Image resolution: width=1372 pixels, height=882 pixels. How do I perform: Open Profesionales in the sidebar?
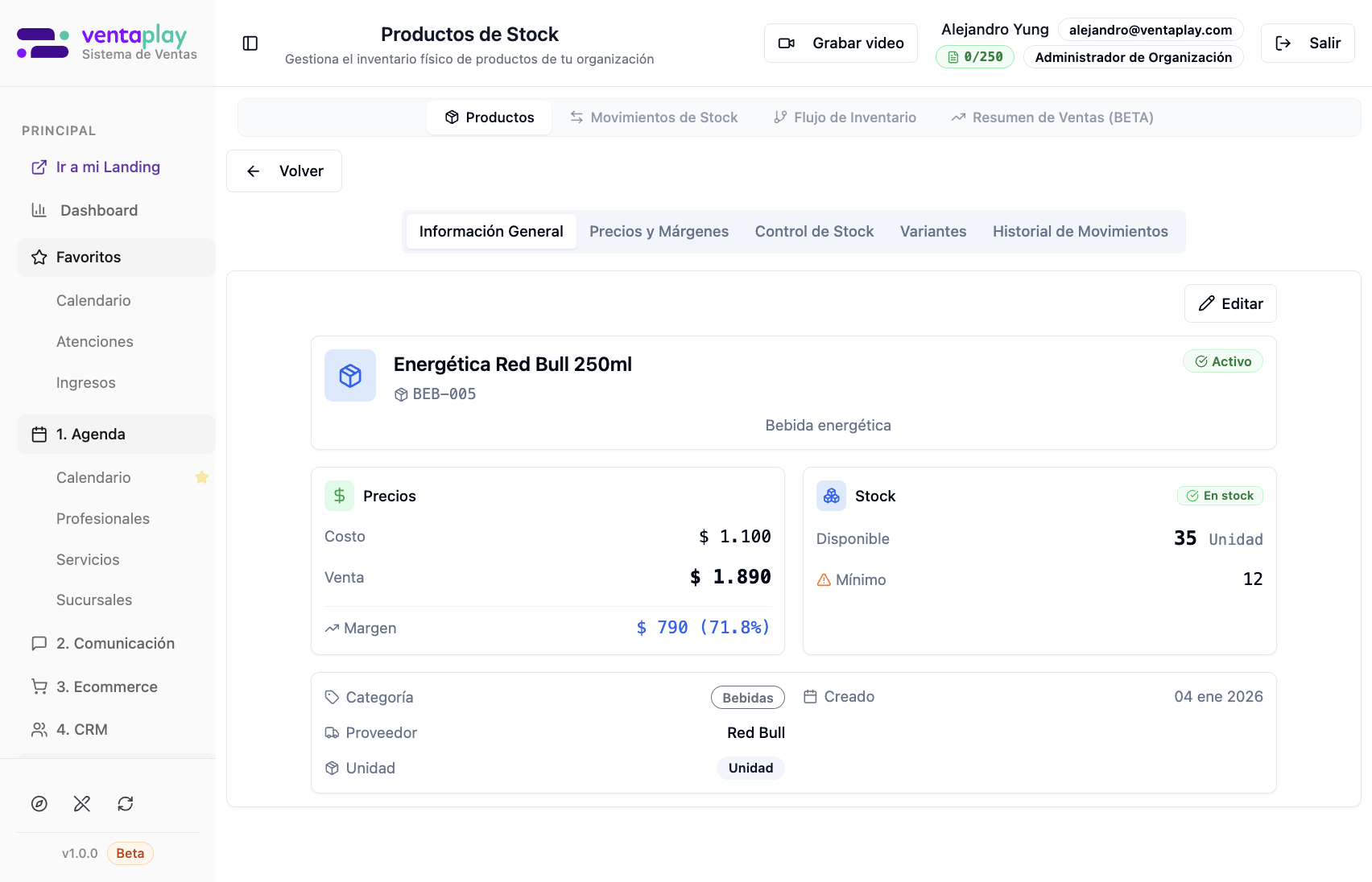click(x=103, y=519)
